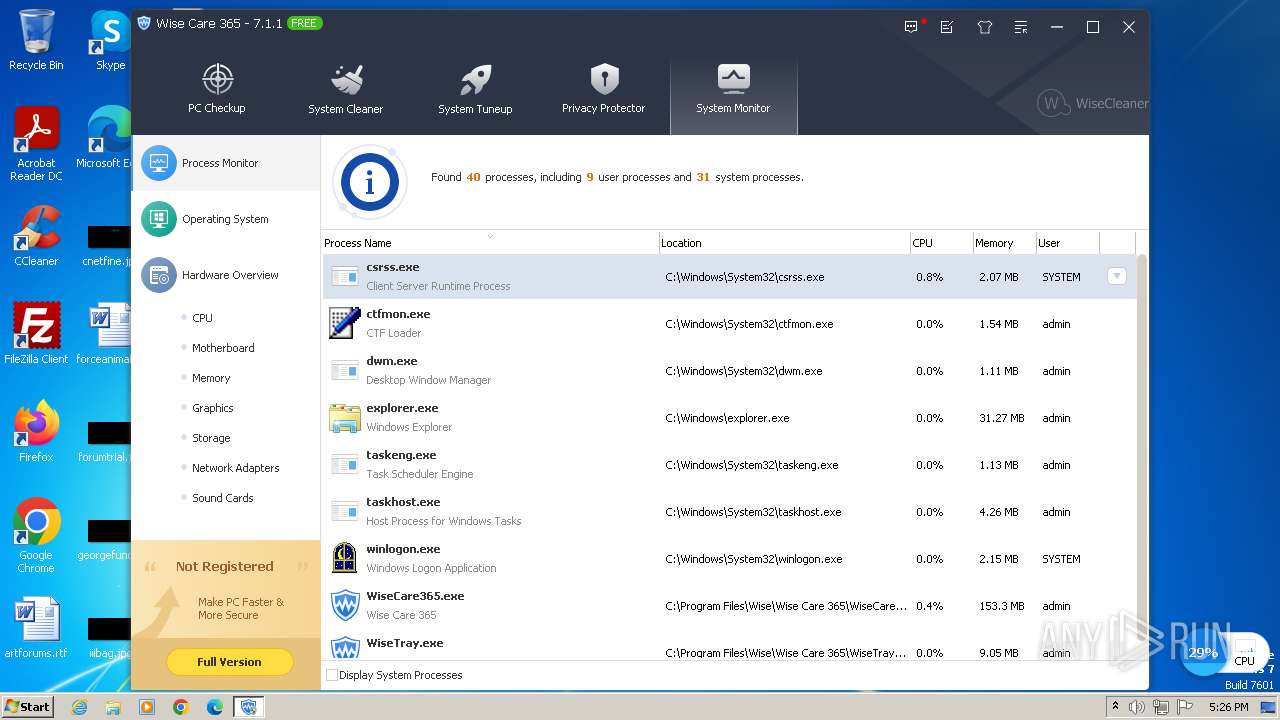Open the notes edit icon in title bar

(947, 27)
